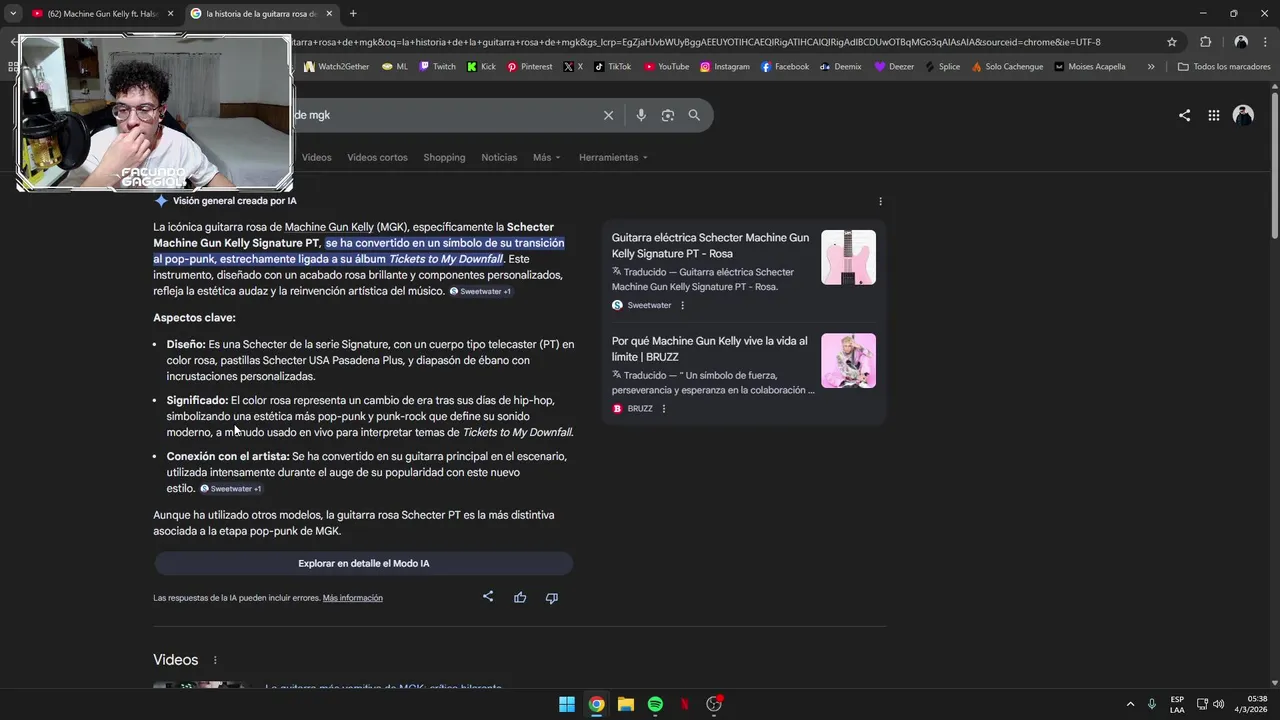Screen dimensions: 1280x720
Task: Click the BRUZZ article thumbnail image
Action: pyautogui.click(x=848, y=361)
